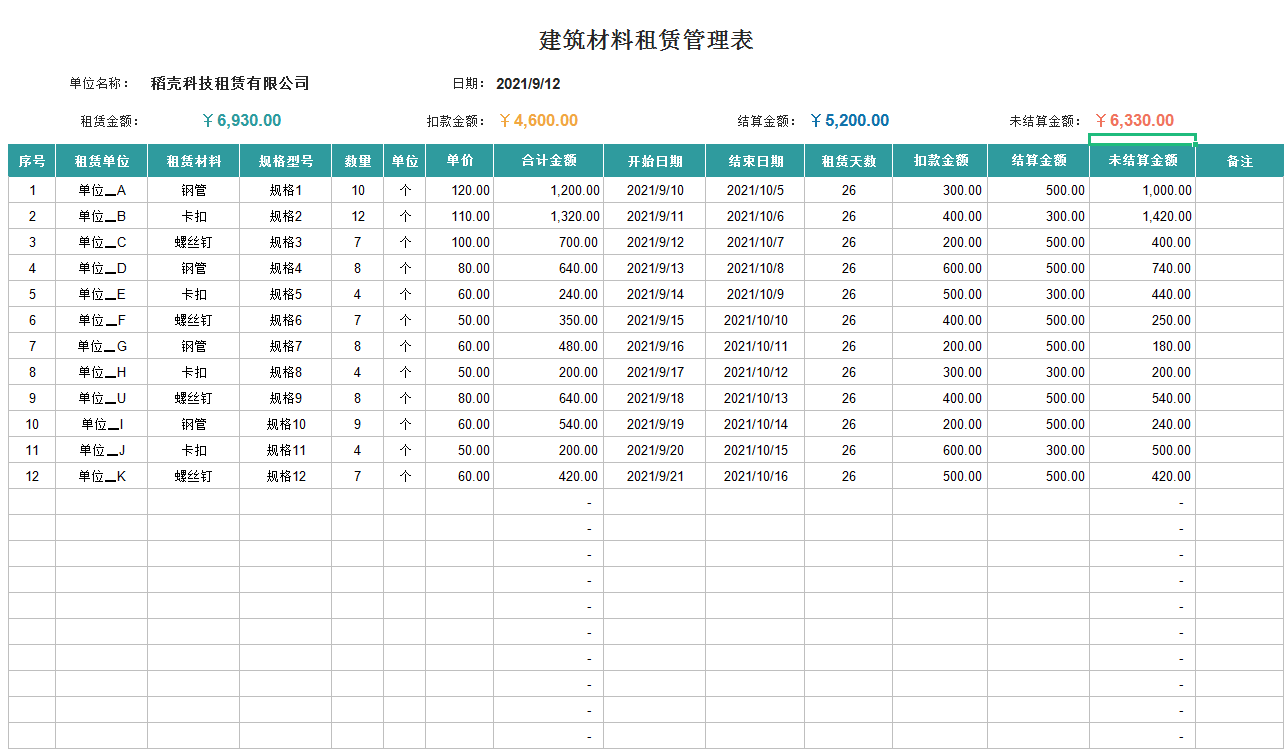Select the 扣款金额 total ￥4,600.00
Image resolution: width=1286 pixels, height=755 pixels.
[x=536, y=119]
